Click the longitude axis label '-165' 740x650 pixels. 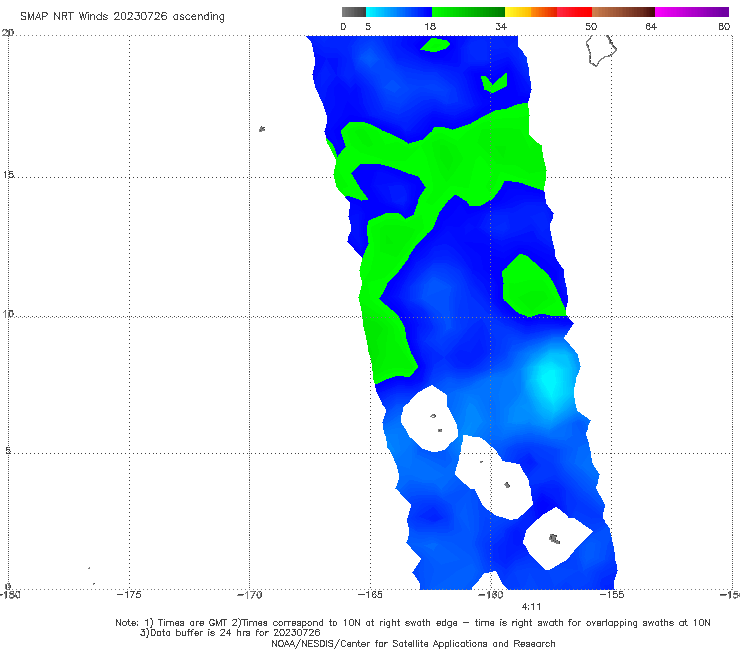(370, 595)
